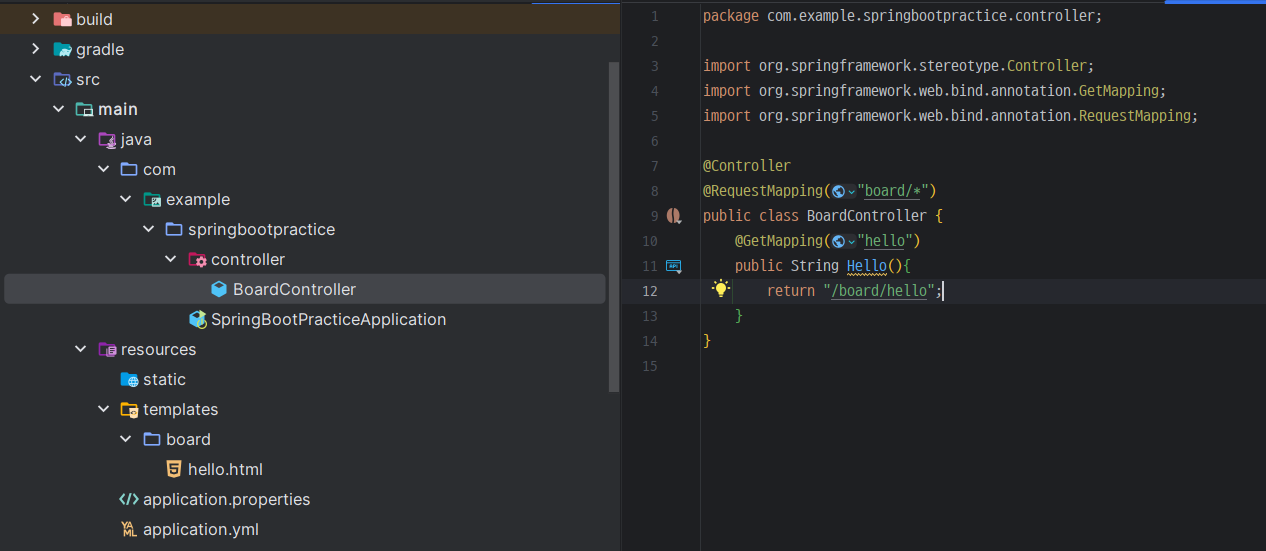Click the main source-root folder icon
Viewport: 1266px width, 551px height.
(85, 109)
